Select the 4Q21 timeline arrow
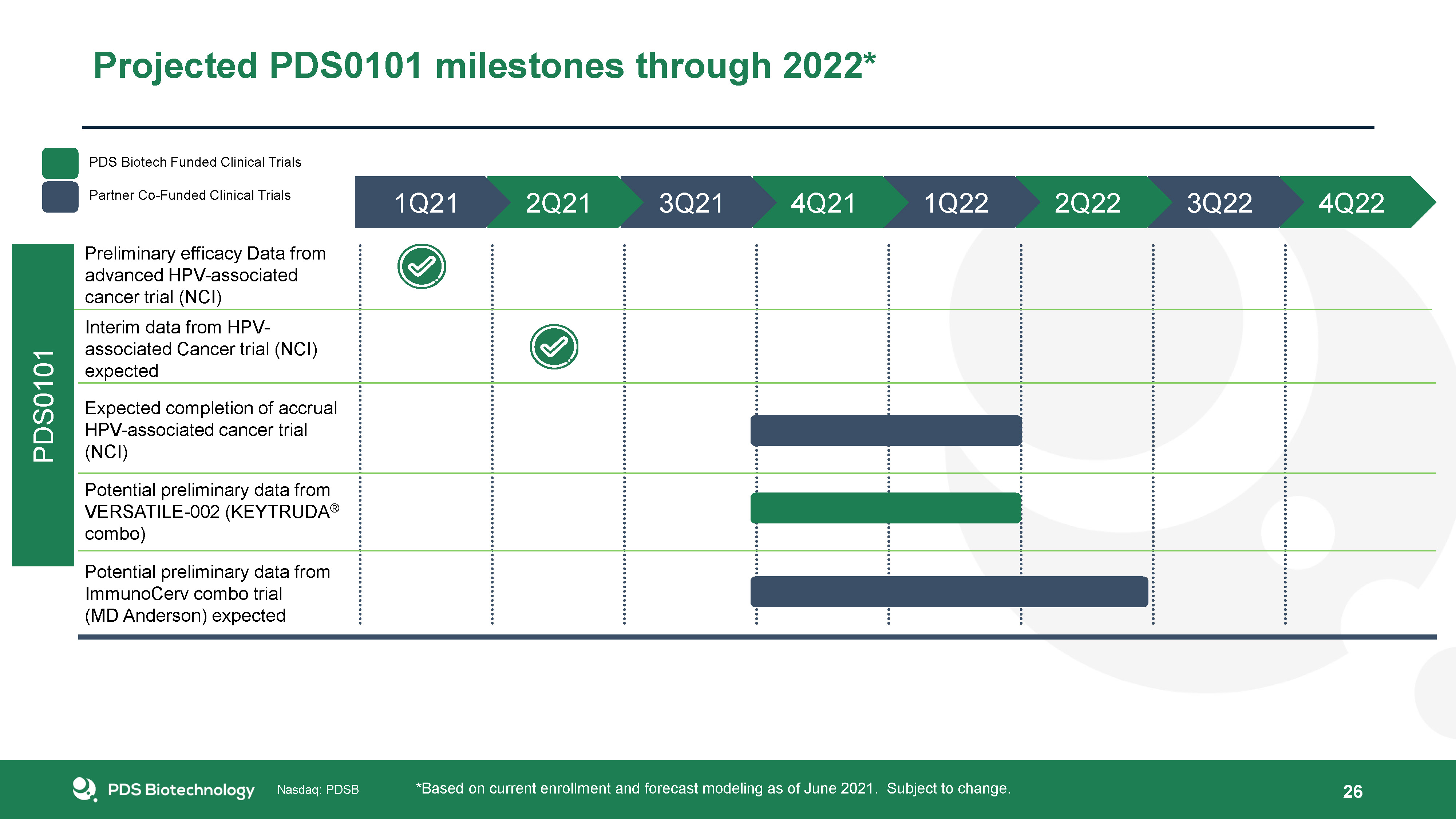The height and width of the screenshot is (819, 1456). tap(823, 203)
